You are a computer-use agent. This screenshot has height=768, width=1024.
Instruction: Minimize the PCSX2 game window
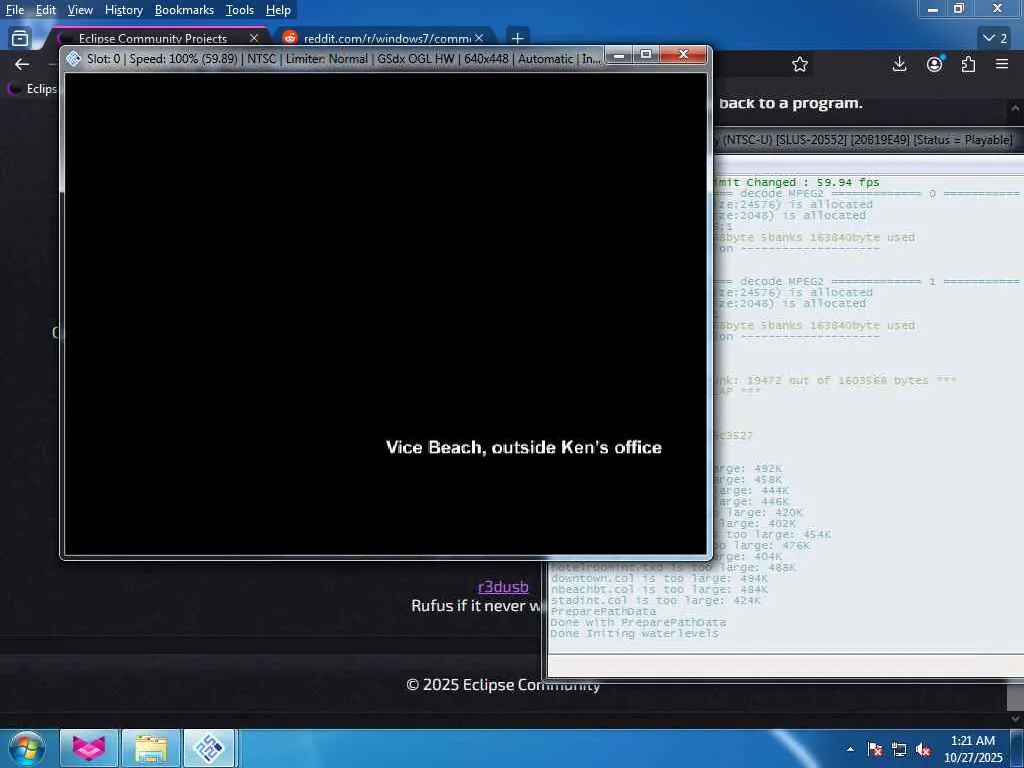[618, 55]
